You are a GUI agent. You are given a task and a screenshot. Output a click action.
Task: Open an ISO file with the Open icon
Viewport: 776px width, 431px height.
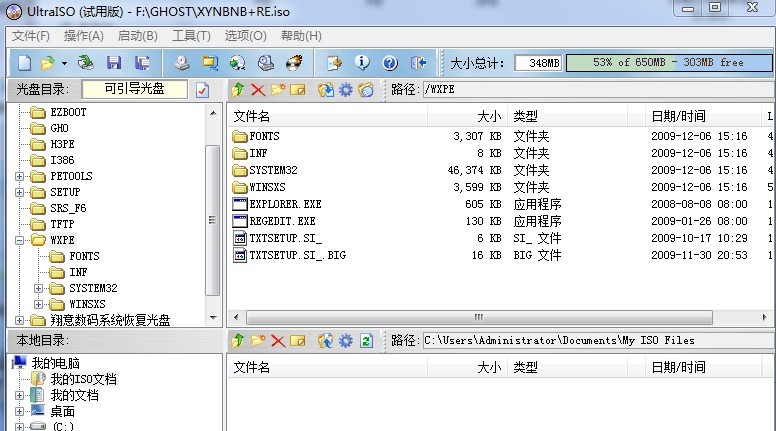(x=48, y=63)
